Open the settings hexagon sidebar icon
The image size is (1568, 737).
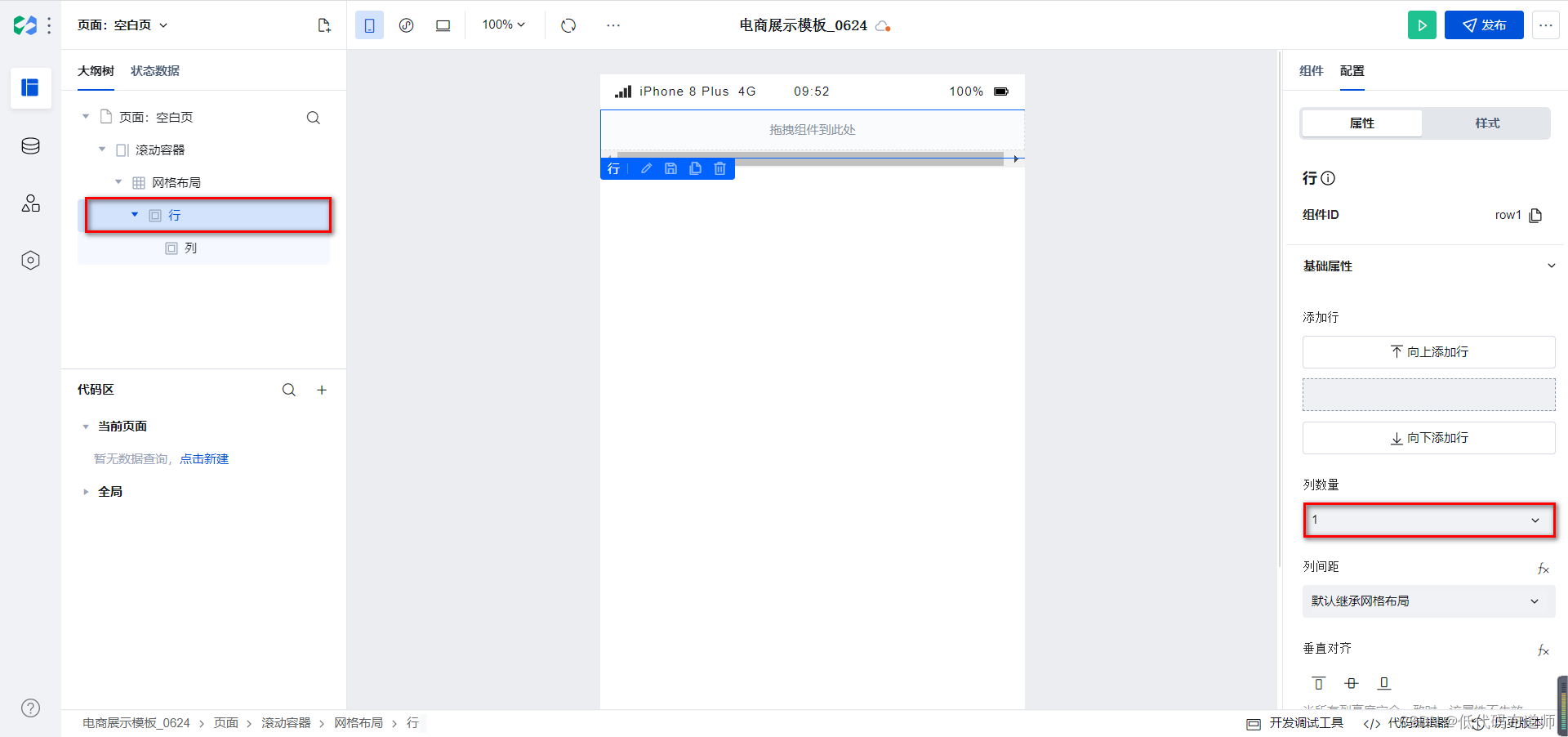point(30,261)
